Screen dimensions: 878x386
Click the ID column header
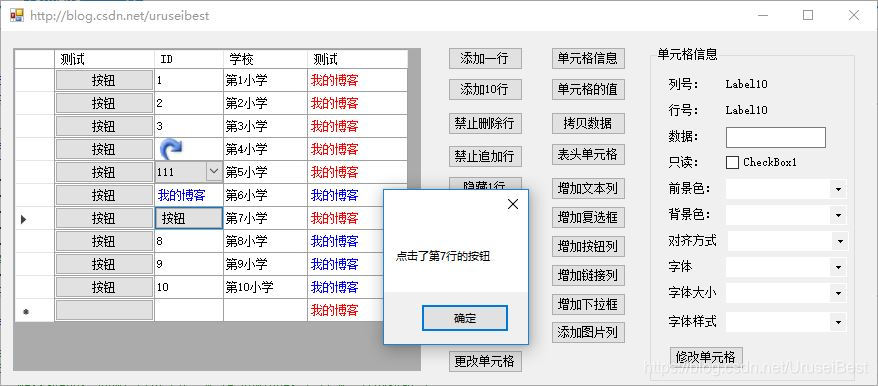click(189, 59)
